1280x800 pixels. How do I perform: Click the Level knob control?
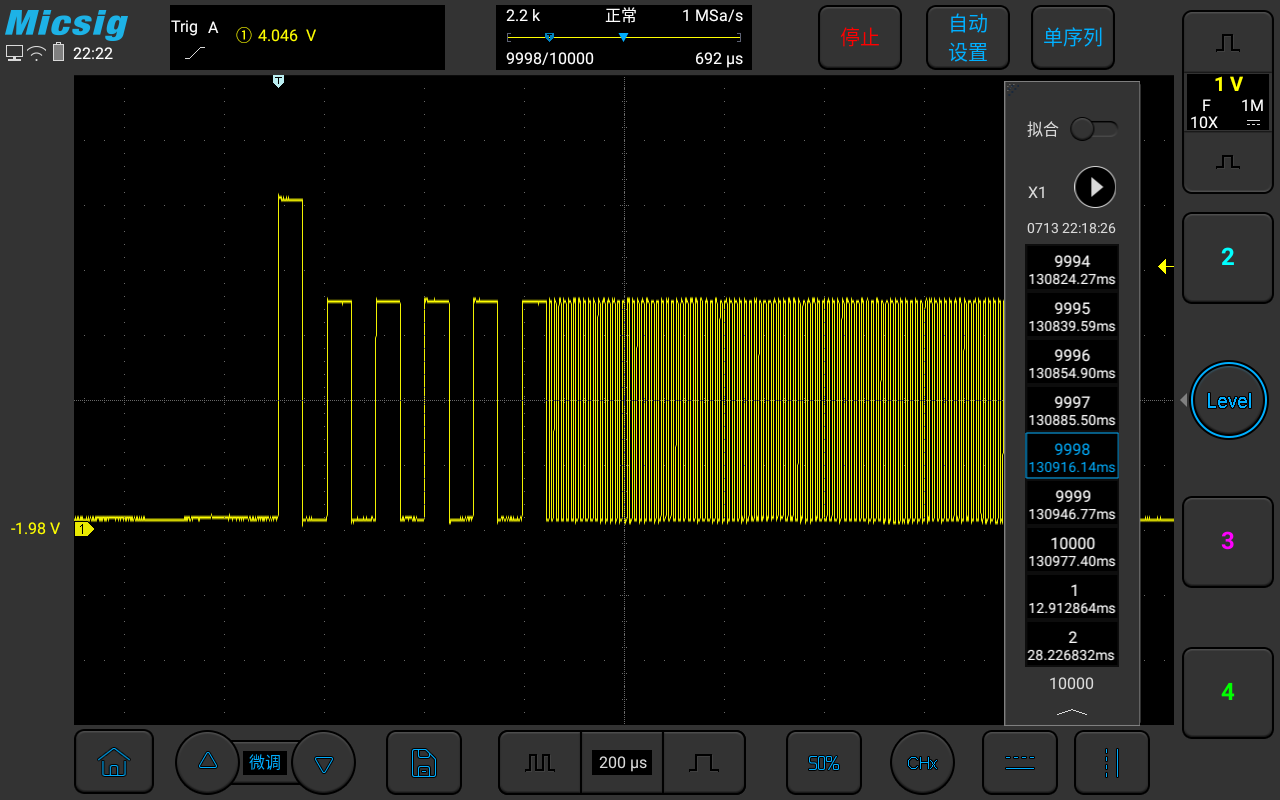point(1228,400)
